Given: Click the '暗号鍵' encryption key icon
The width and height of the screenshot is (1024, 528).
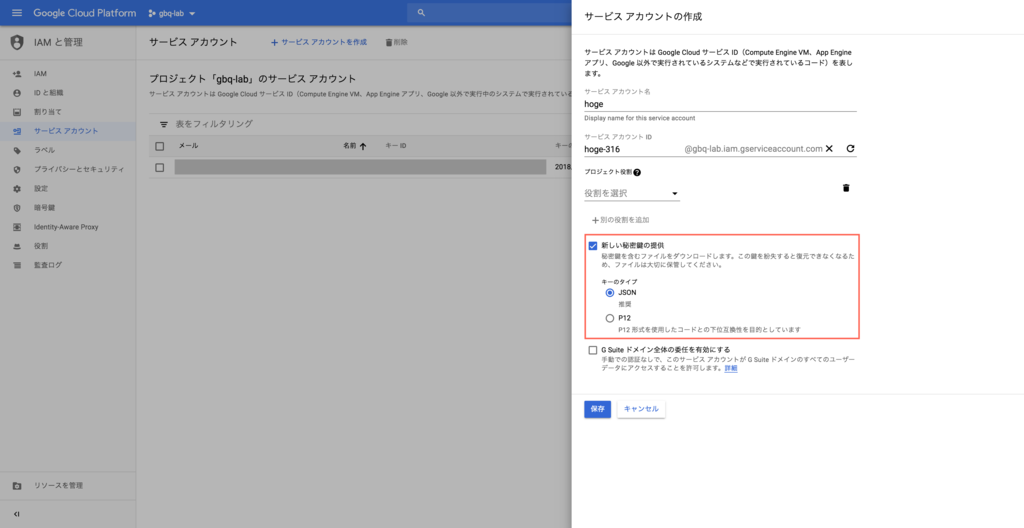Looking at the screenshot, I should [x=18, y=208].
